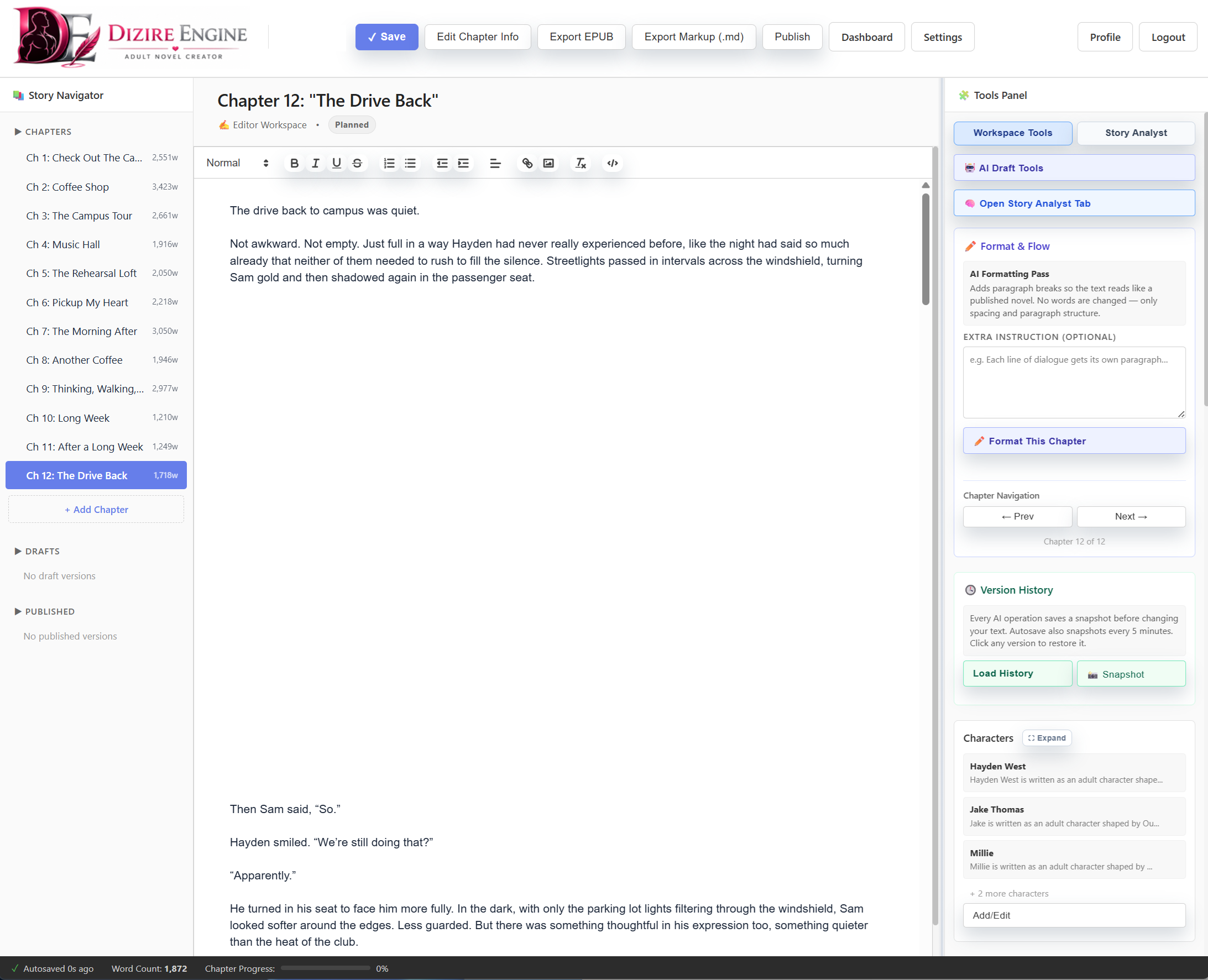This screenshot has height=980, width=1208.
Task: Click the autosaved checkmark icon
Action: point(15,968)
